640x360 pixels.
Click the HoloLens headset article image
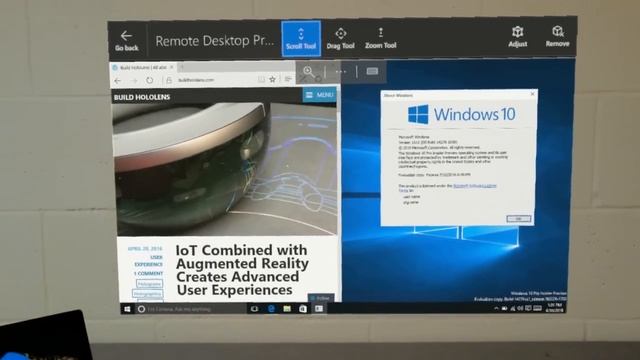click(224, 169)
